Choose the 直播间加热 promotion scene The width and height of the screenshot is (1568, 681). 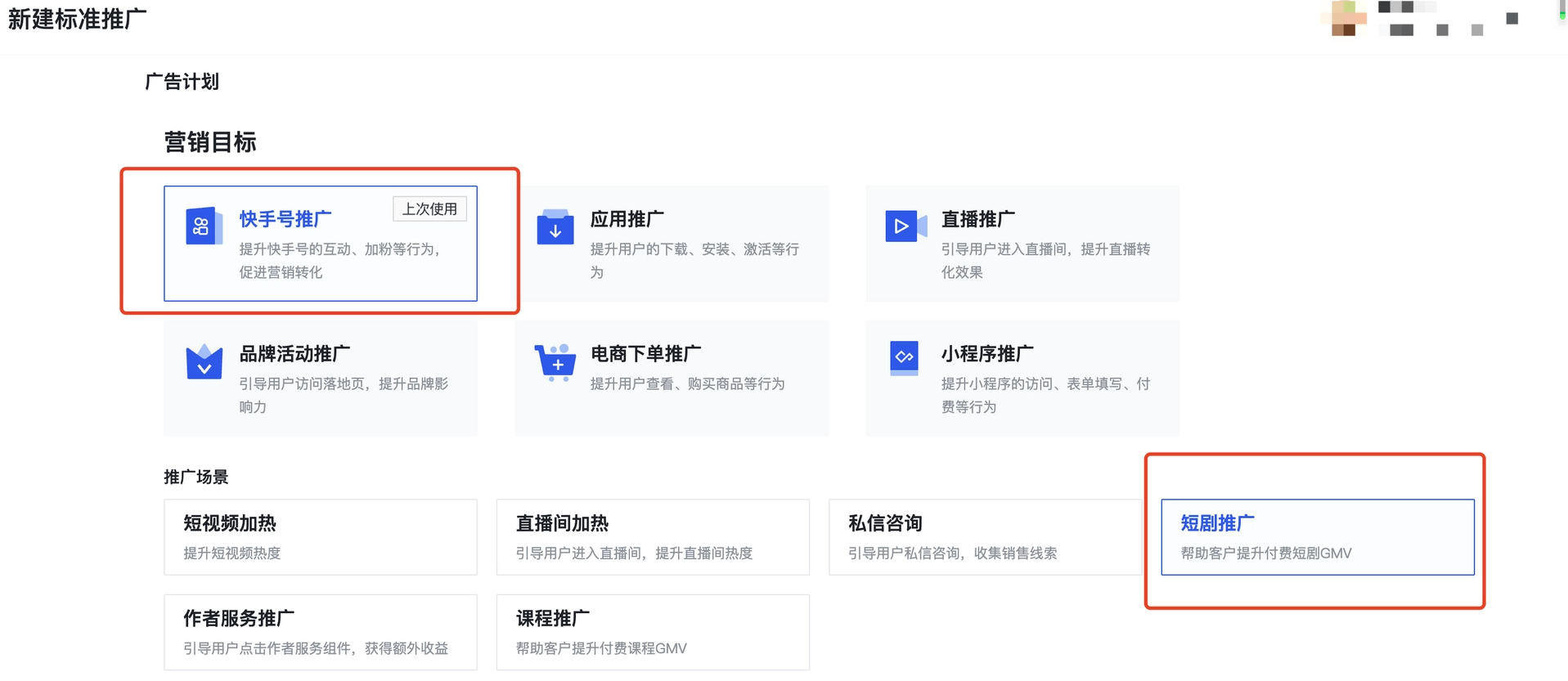tap(653, 537)
